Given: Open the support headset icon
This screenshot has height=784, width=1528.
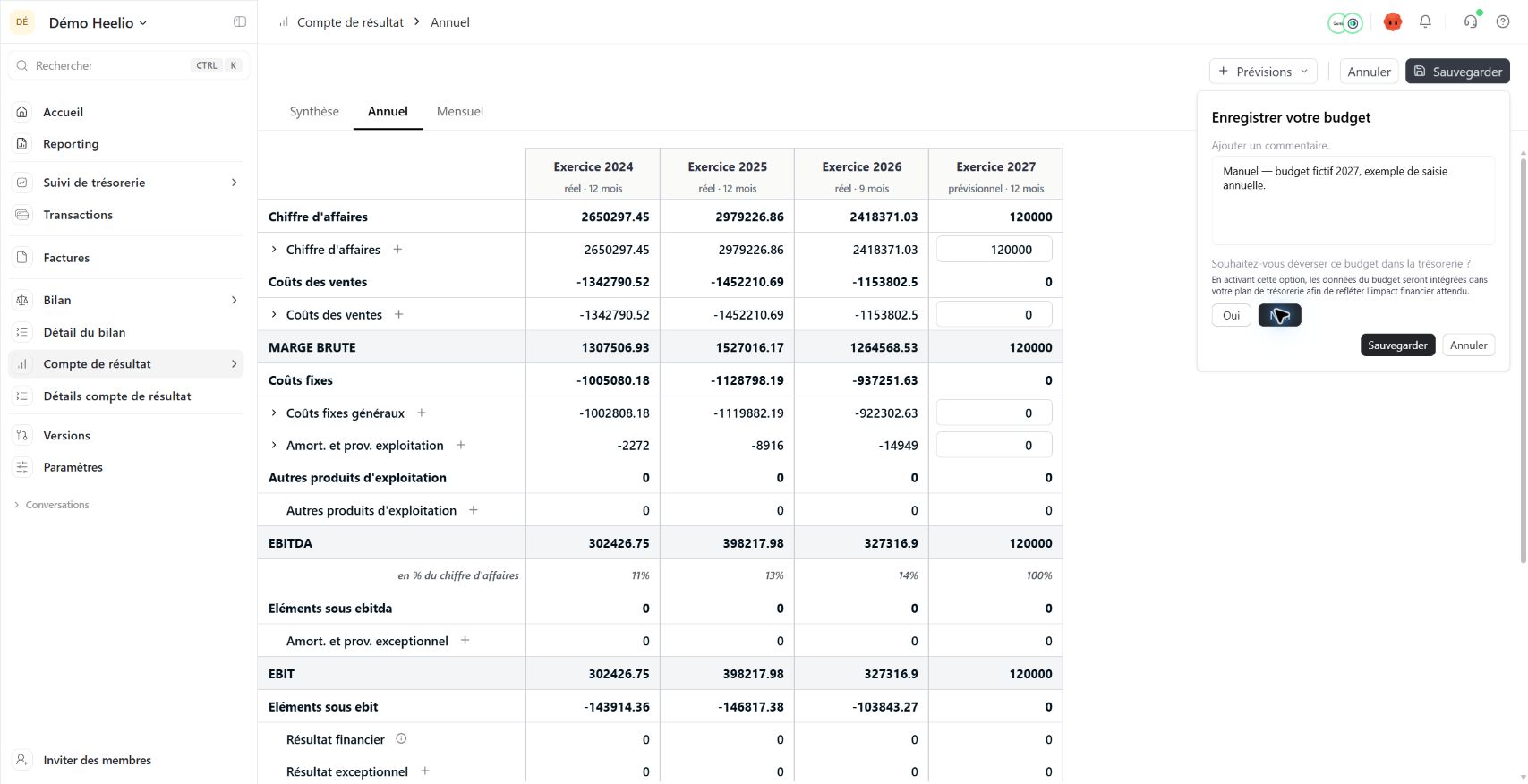Looking at the screenshot, I should (x=1470, y=21).
